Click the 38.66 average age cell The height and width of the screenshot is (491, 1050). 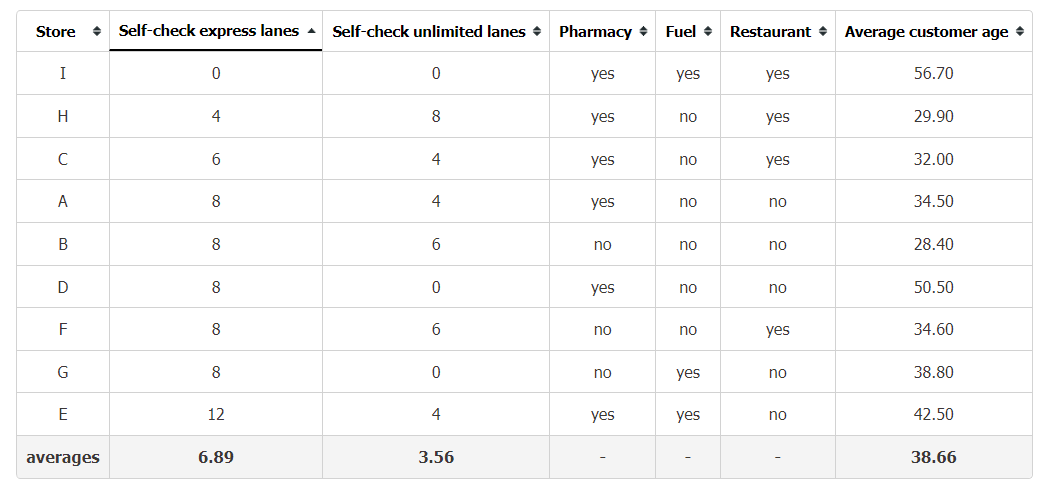pyautogui.click(x=933, y=458)
